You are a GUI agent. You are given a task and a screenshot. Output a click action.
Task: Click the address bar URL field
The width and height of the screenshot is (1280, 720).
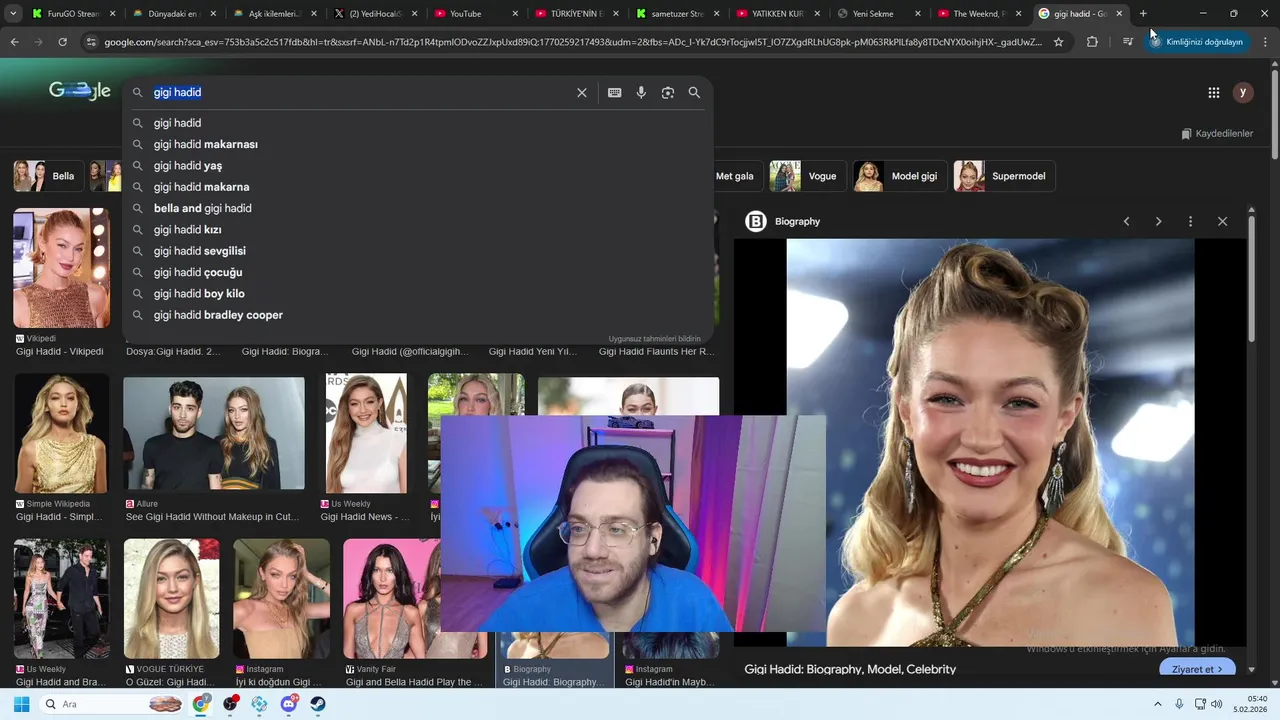pyautogui.click(x=572, y=42)
